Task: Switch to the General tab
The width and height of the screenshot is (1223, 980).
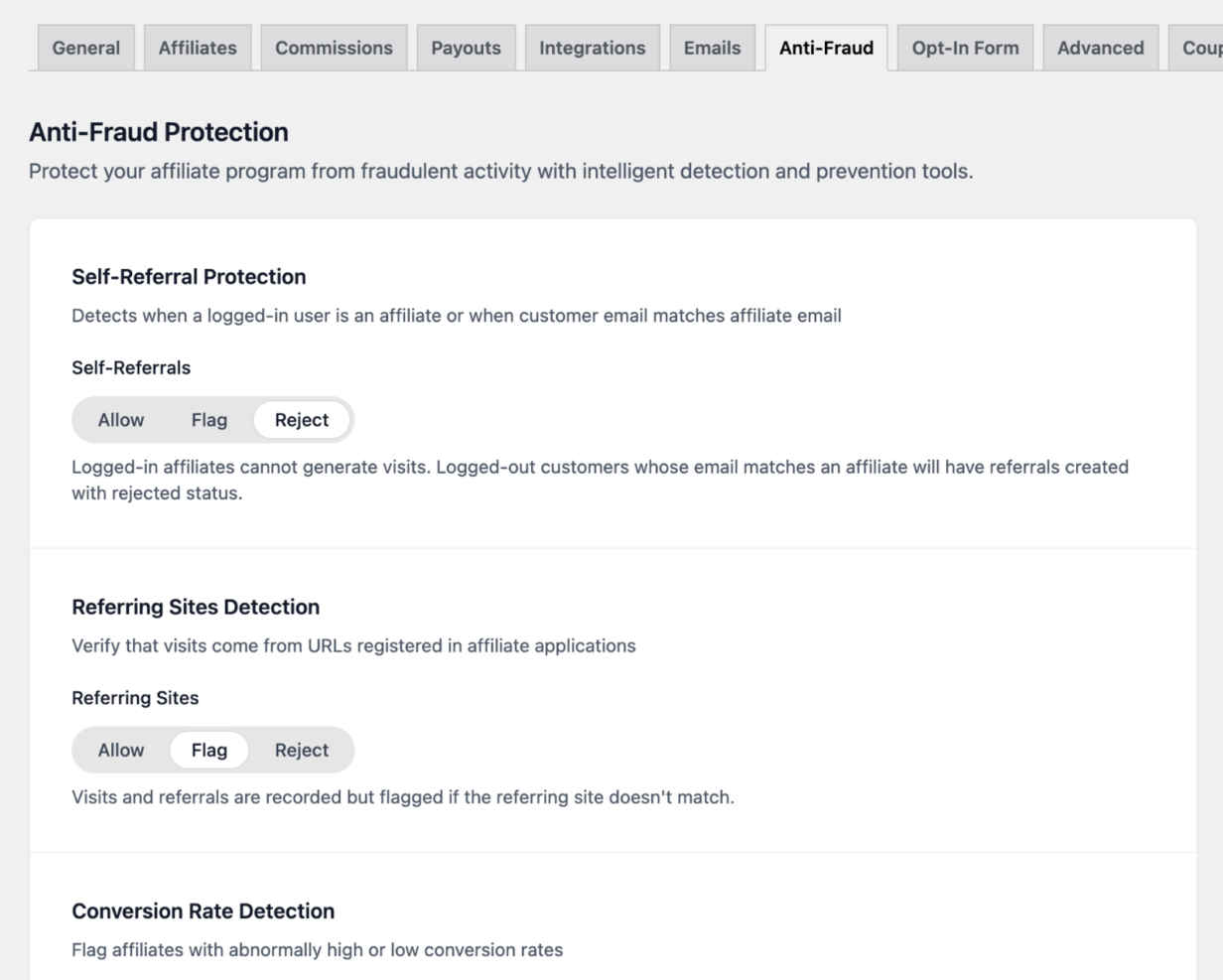Action: (85, 47)
